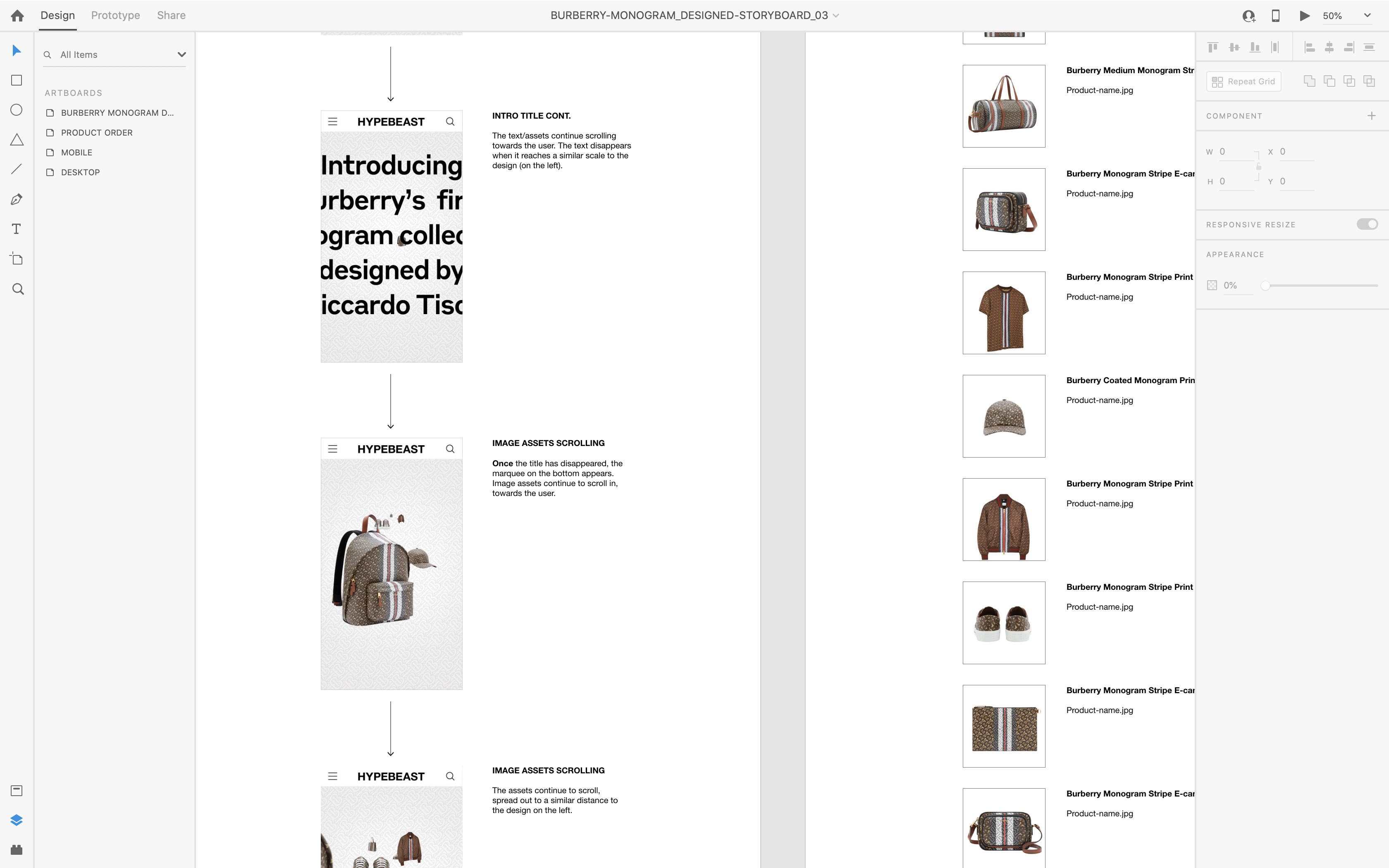Add a component with plus button
Image resolution: width=1389 pixels, height=868 pixels.
[1371, 116]
